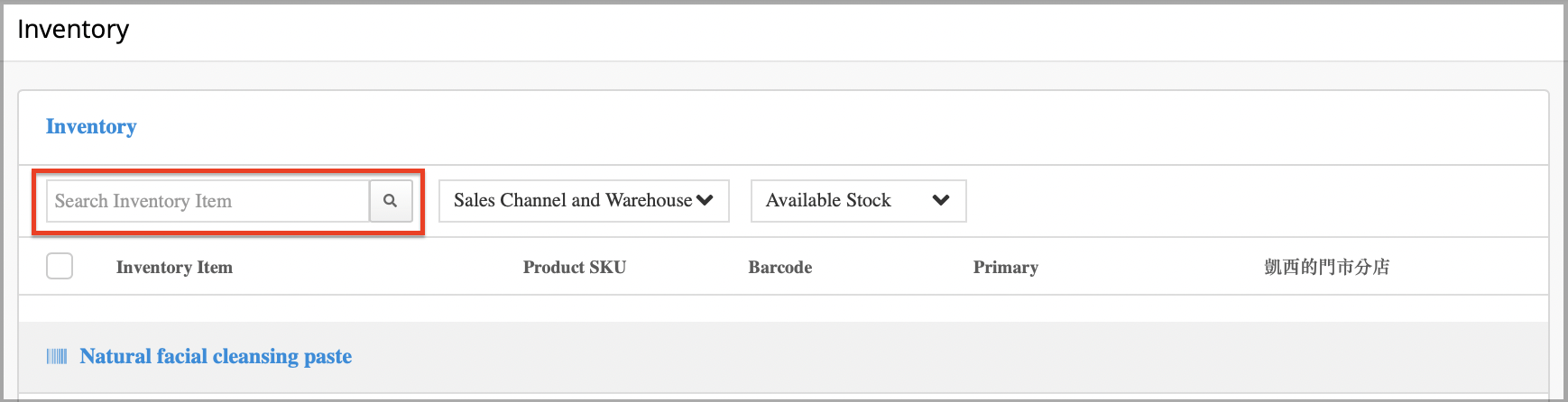1568x402 pixels.
Task: Click the Primary warehouse column header
Action: (1006, 267)
